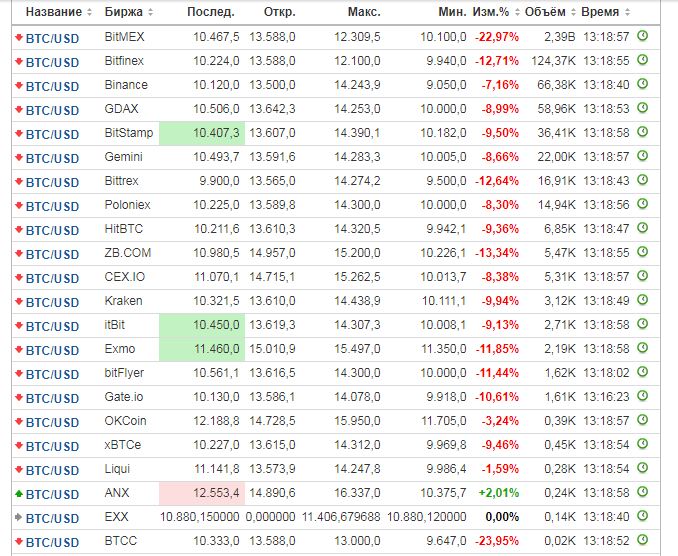Screen dimensions: 678x556
Task: Click the clock icon in the Poloniex row
Action: [643, 204]
